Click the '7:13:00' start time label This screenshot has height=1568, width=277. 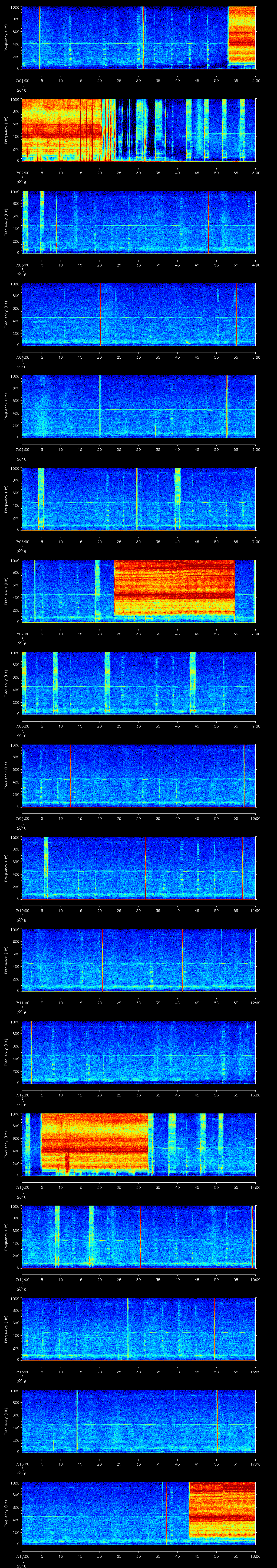22,1187
